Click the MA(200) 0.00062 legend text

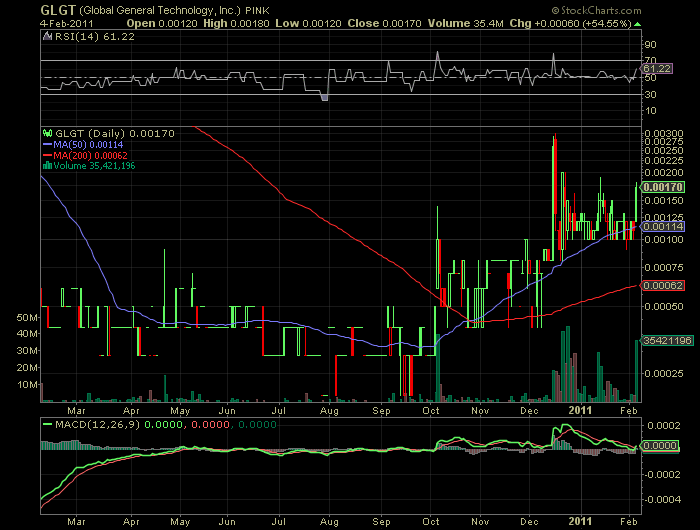(90, 155)
